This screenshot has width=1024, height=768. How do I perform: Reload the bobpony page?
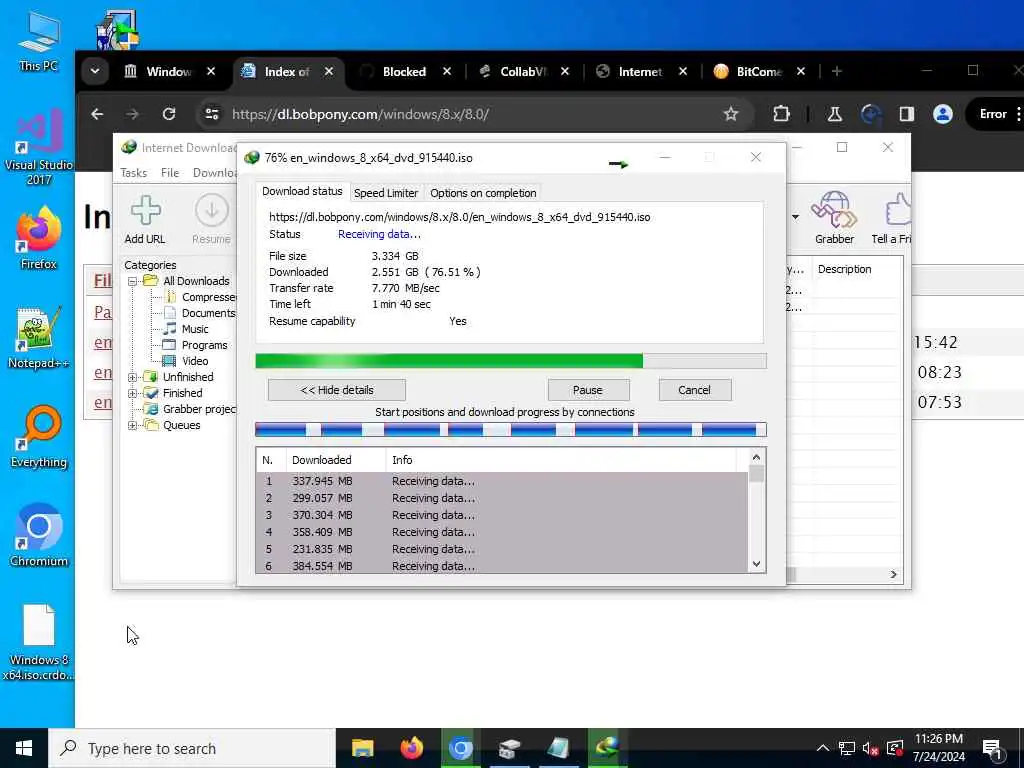pyautogui.click(x=169, y=114)
